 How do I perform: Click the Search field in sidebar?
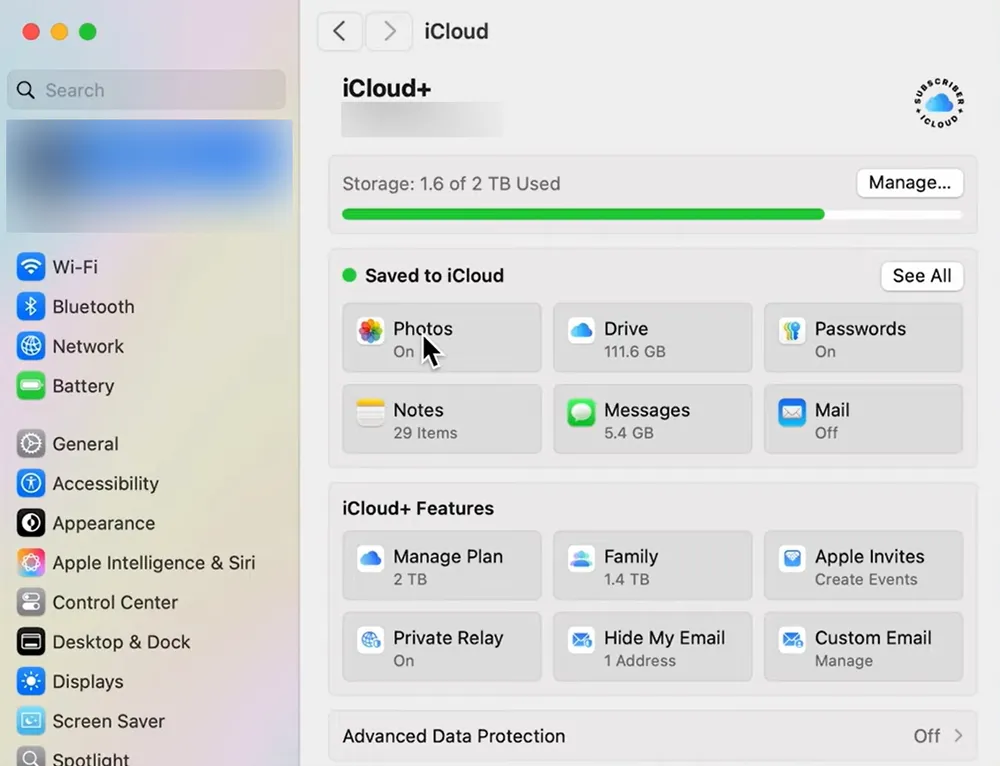click(146, 90)
